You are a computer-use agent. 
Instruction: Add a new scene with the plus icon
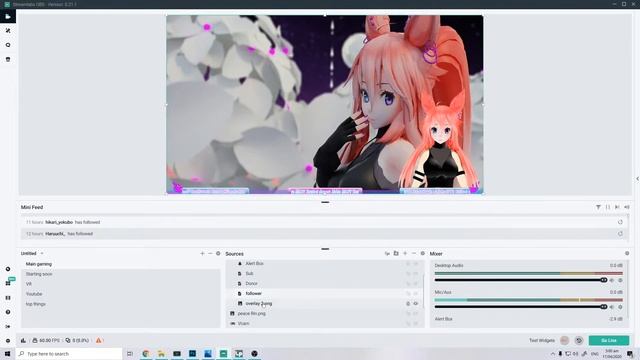click(202, 253)
